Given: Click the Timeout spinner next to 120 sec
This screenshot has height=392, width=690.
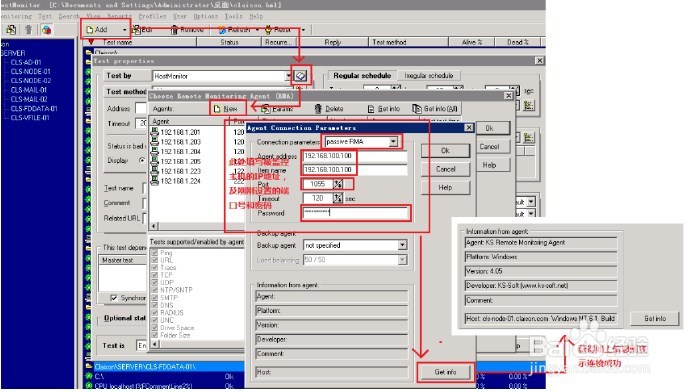Looking at the screenshot, I should pyautogui.click(x=338, y=198).
